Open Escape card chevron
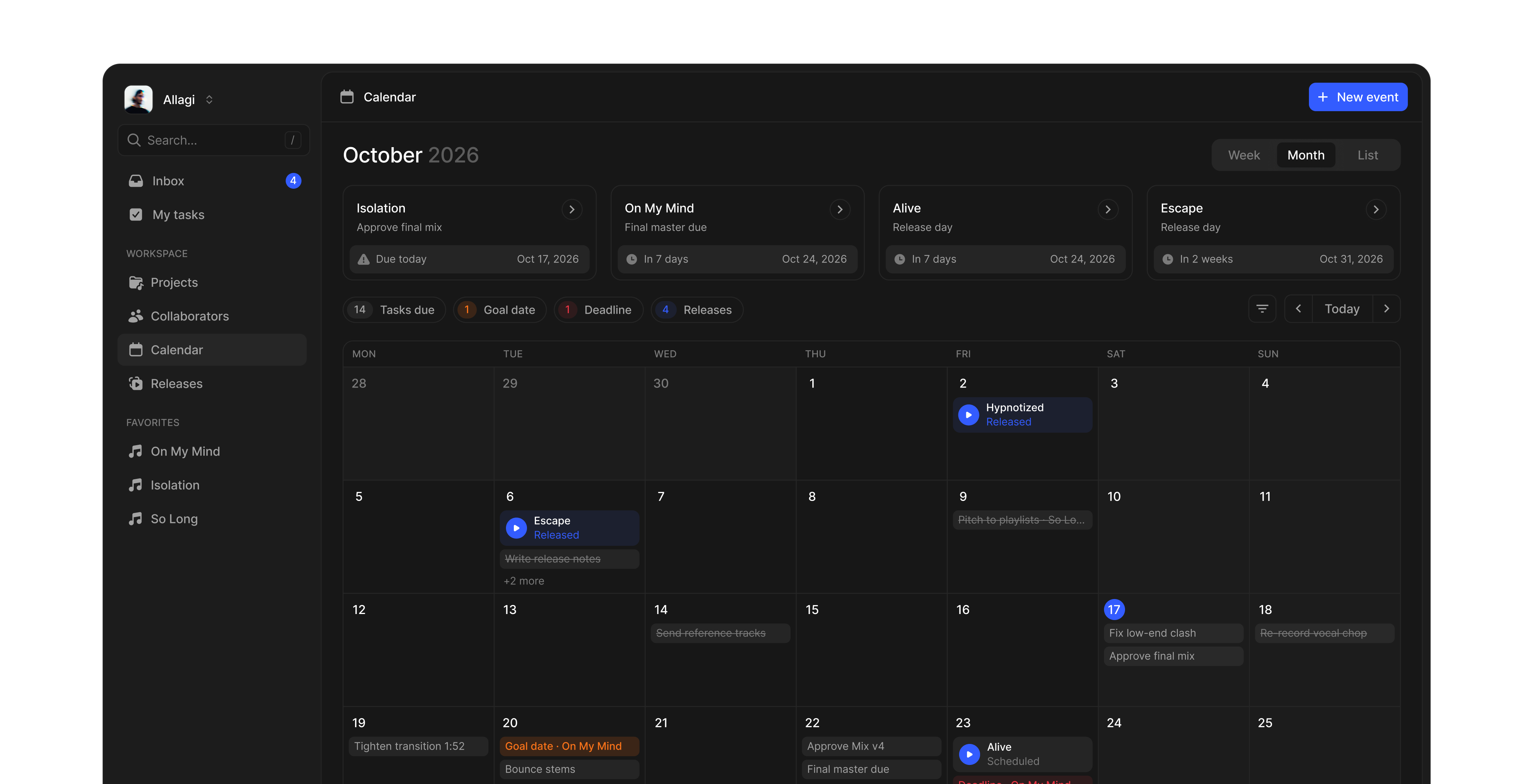Image resolution: width=1534 pixels, height=784 pixels. 1376,209
